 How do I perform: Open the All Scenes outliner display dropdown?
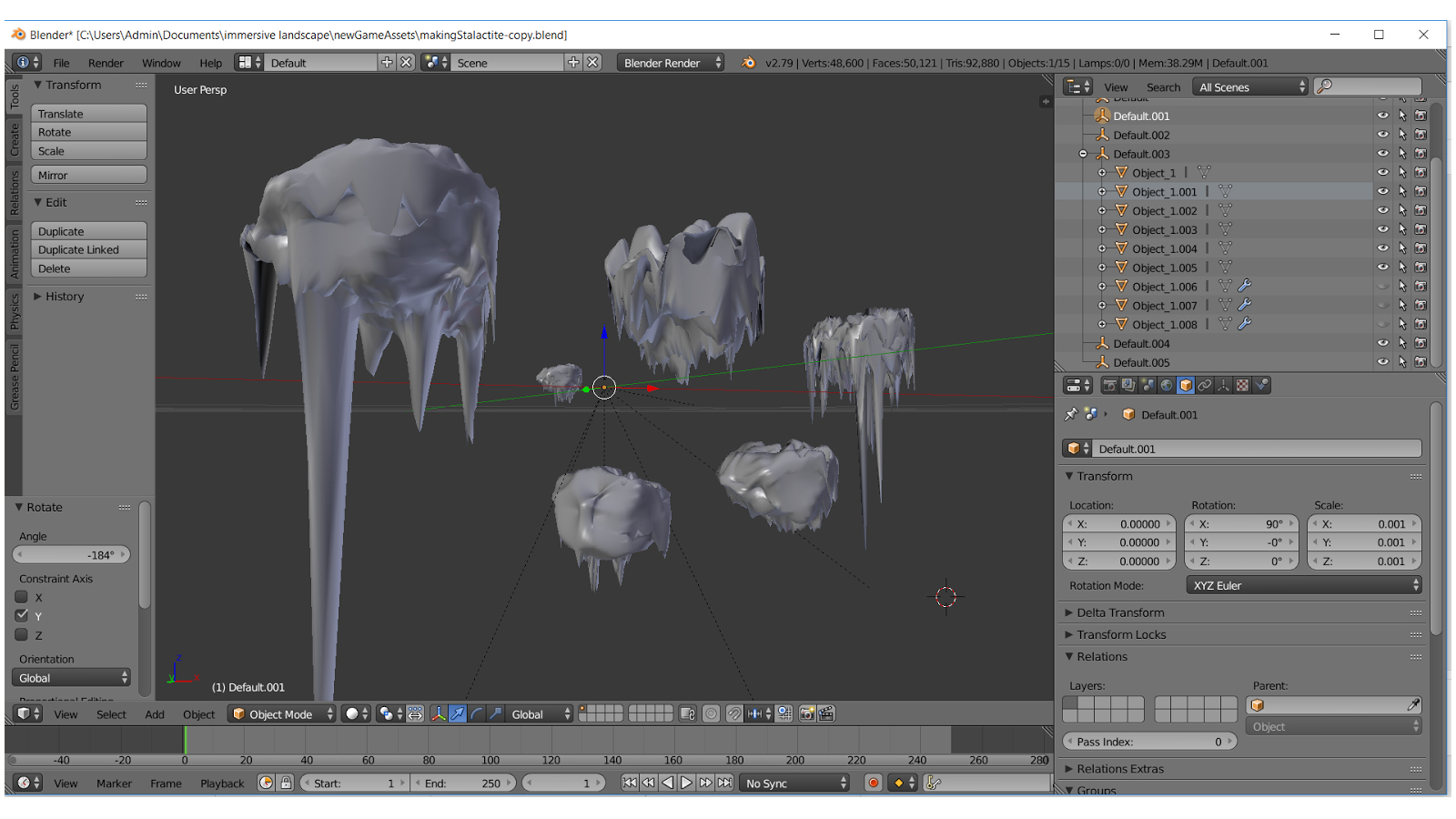[x=1250, y=87]
